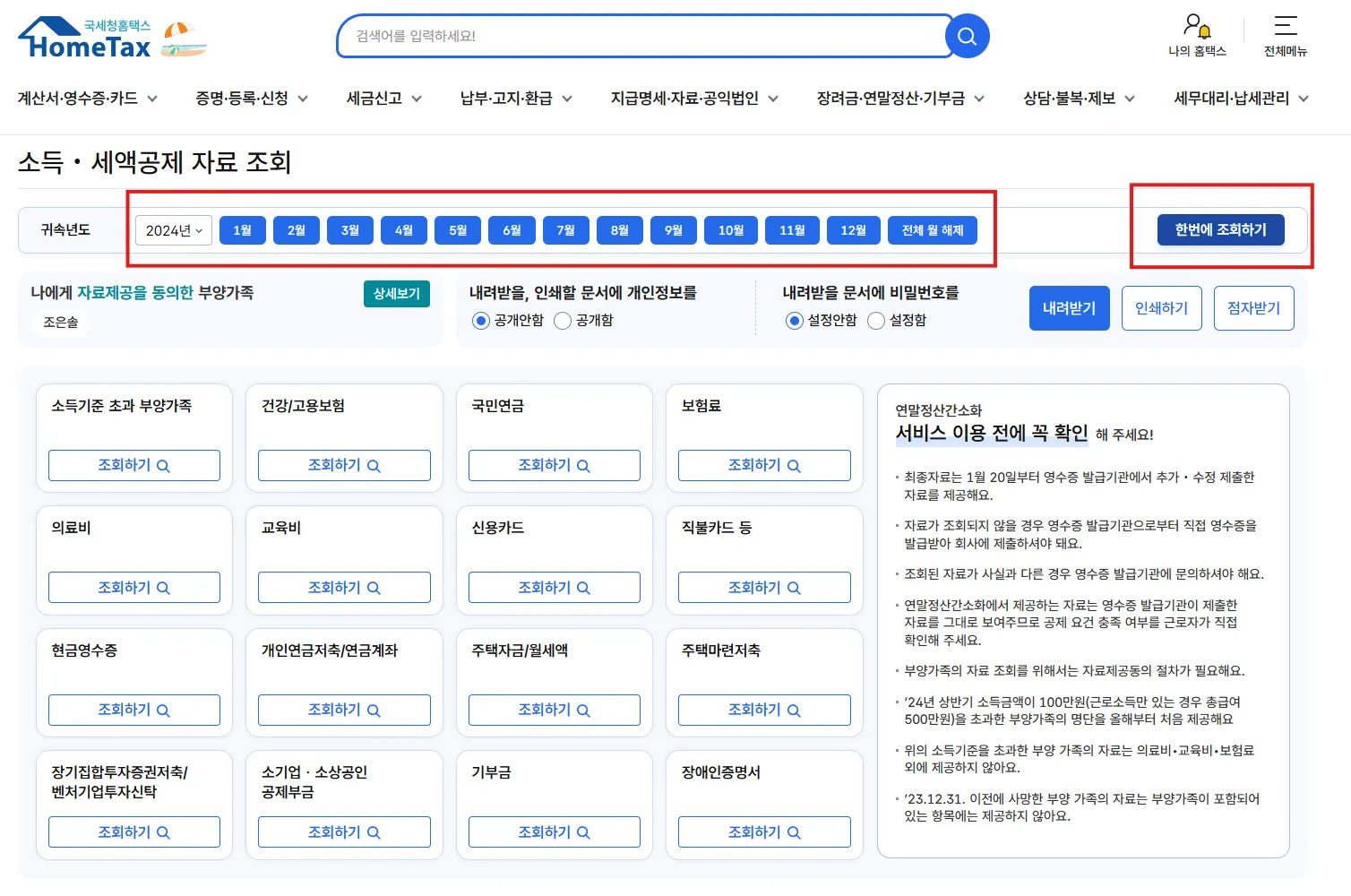Image resolution: width=1351 pixels, height=896 pixels.
Task: Toggle the 3월 month button
Action: [x=350, y=230]
